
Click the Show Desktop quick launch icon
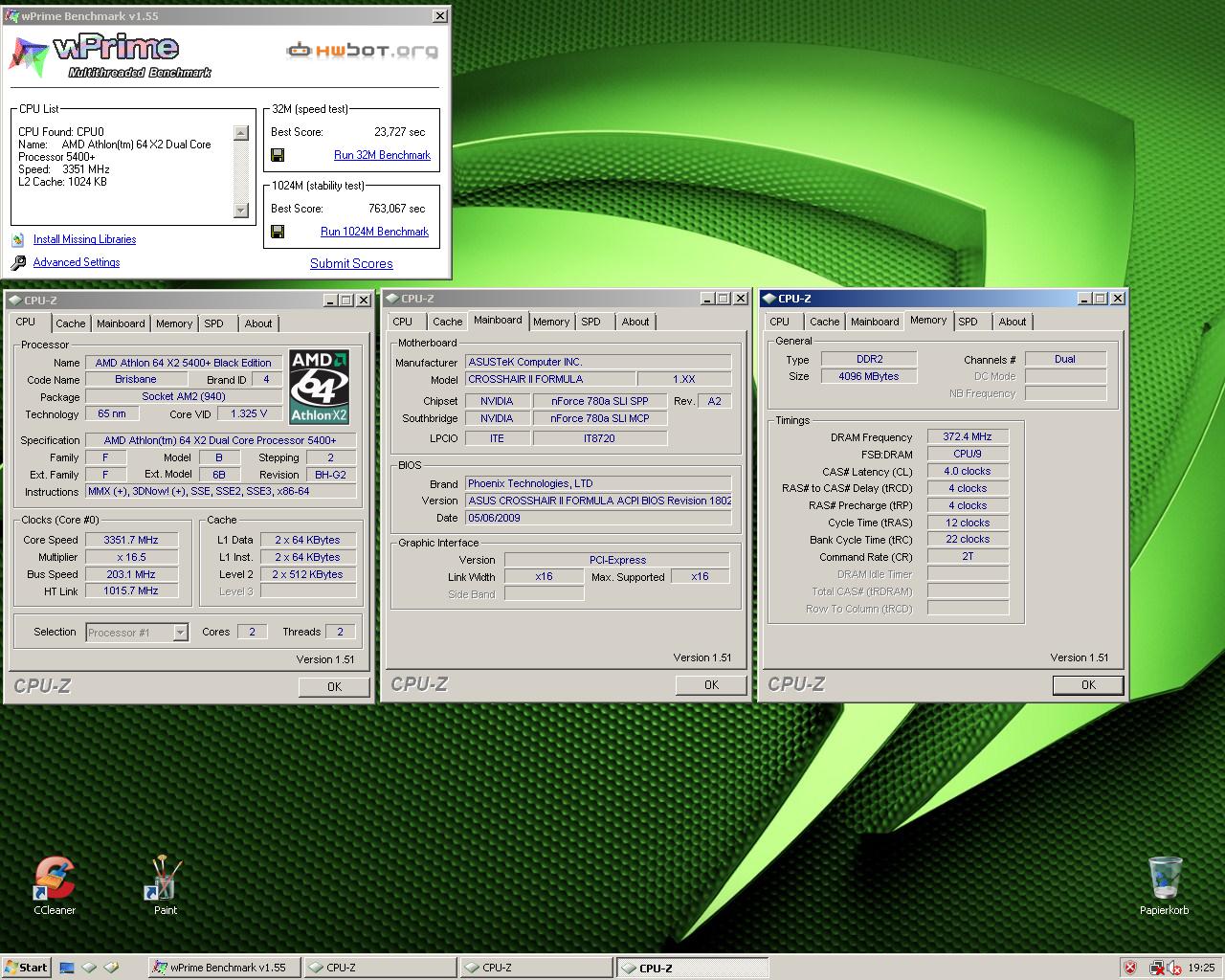click(x=67, y=968)
